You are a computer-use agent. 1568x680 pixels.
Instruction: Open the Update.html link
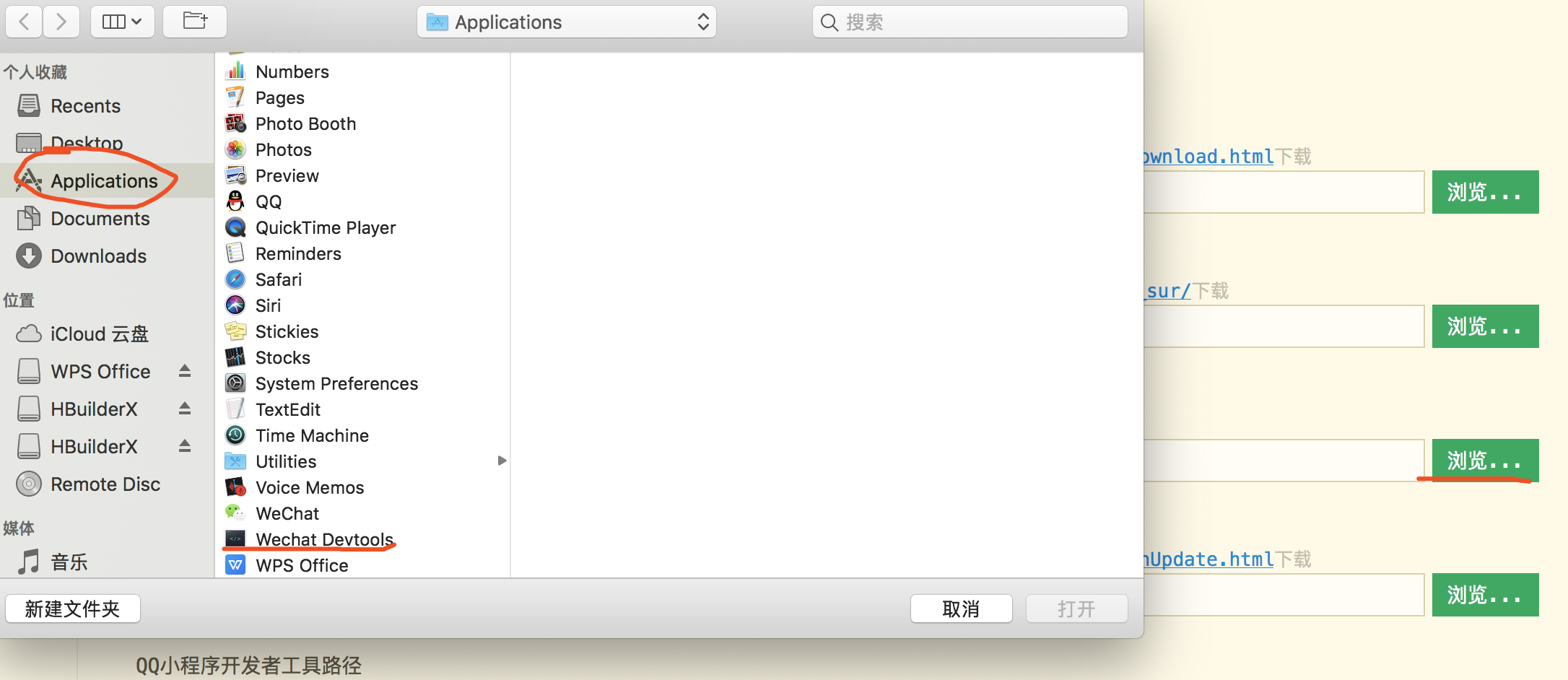(1208, 559)
